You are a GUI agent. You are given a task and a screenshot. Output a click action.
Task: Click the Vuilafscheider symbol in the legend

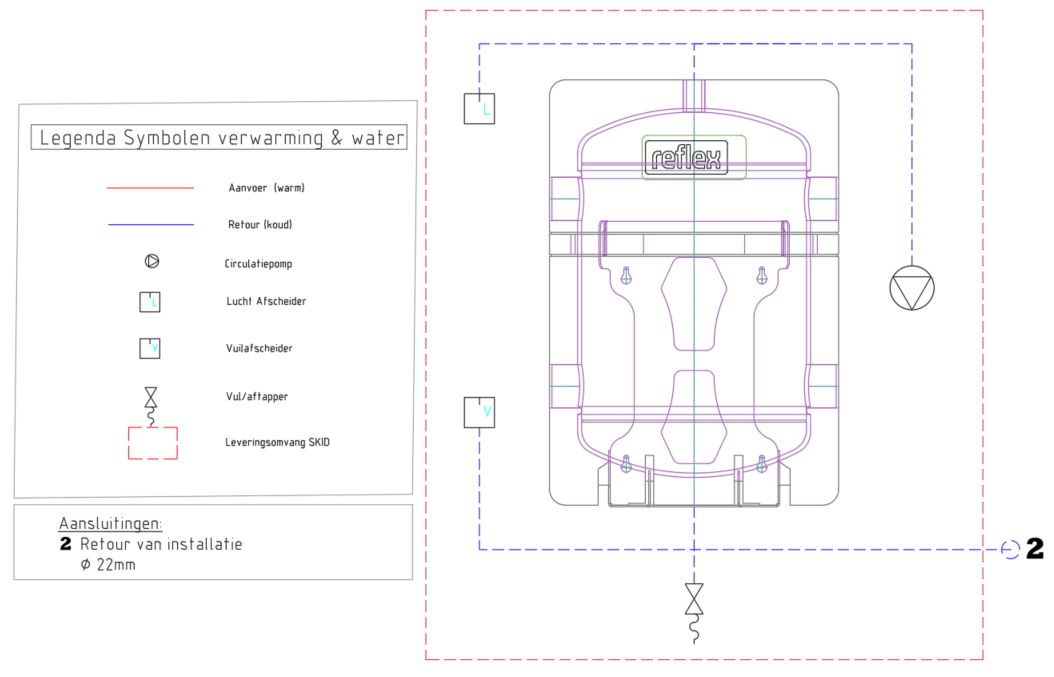coord(150,348)
